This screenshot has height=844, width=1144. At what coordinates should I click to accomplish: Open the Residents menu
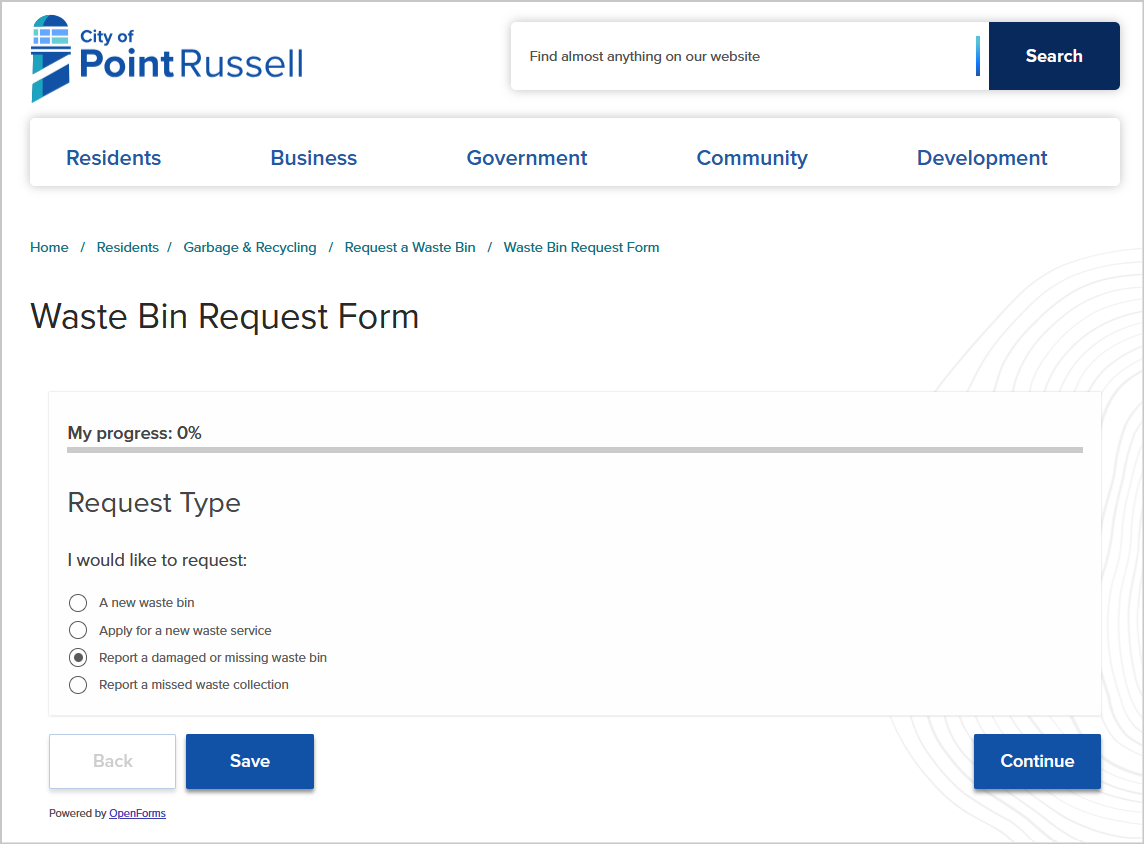tap(114, 158)
